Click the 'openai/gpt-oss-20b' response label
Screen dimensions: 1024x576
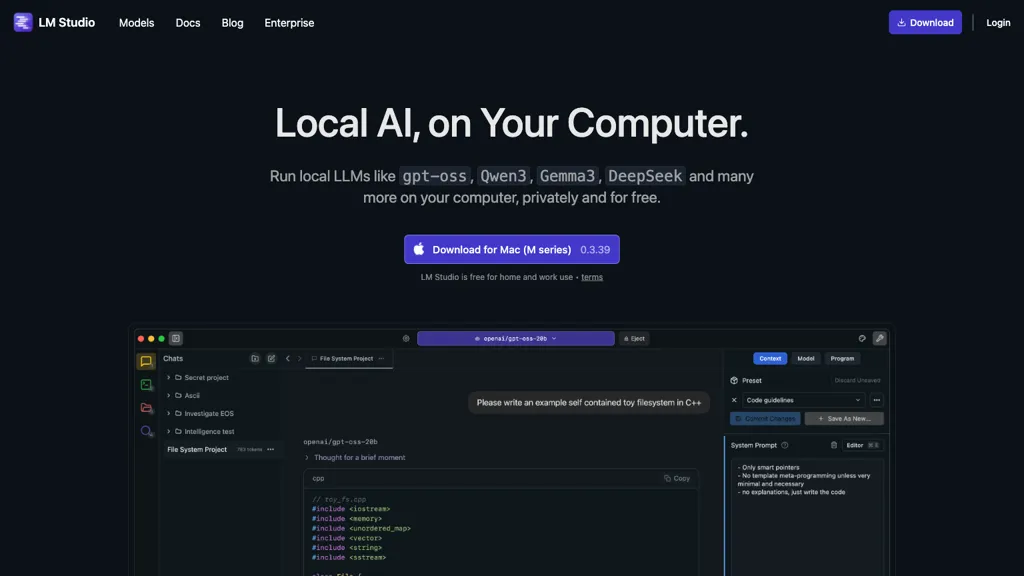[x=340, y=442]
